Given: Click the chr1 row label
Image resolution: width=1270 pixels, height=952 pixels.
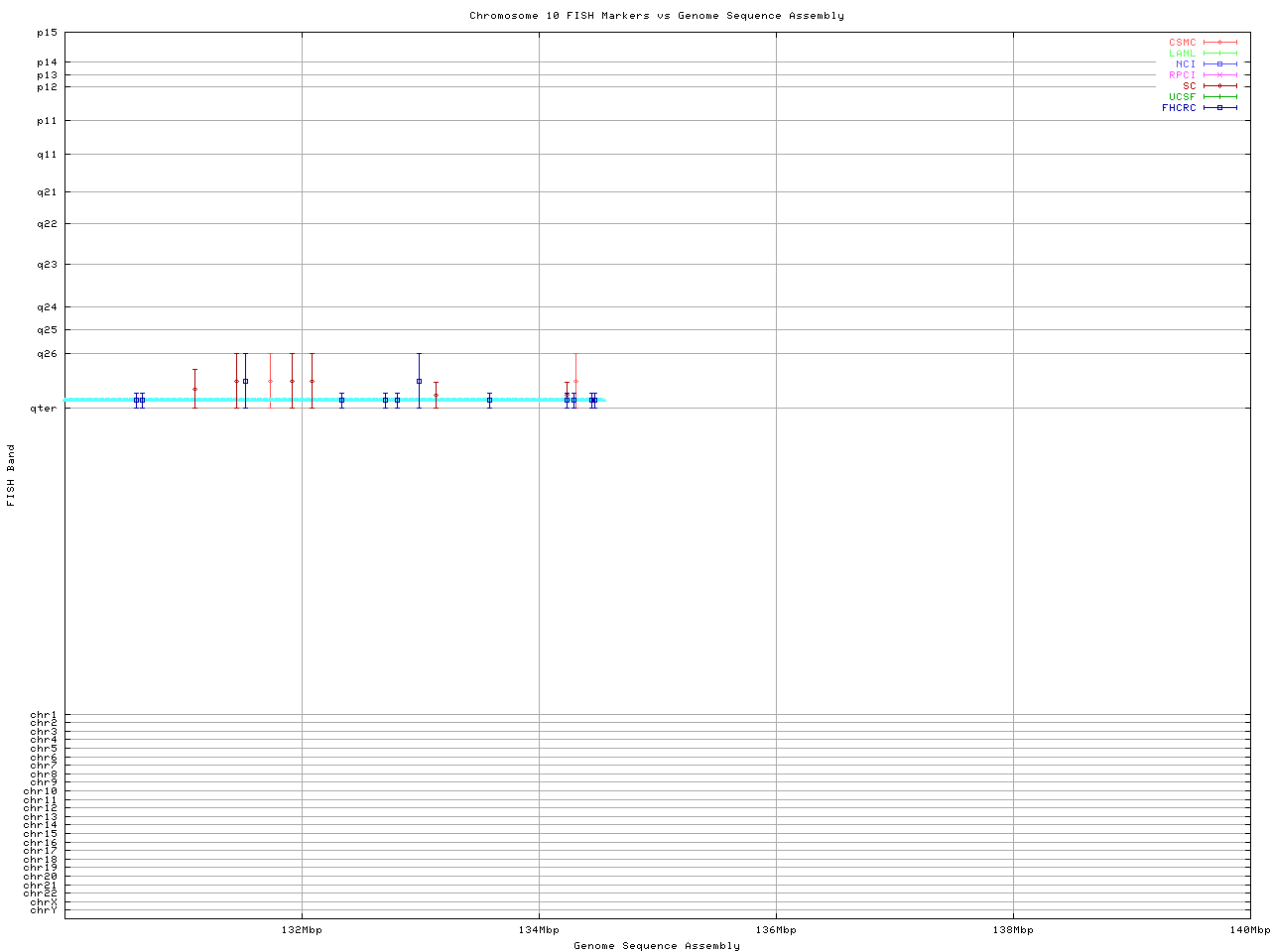Looking at the screenshot, I should 44,714.
